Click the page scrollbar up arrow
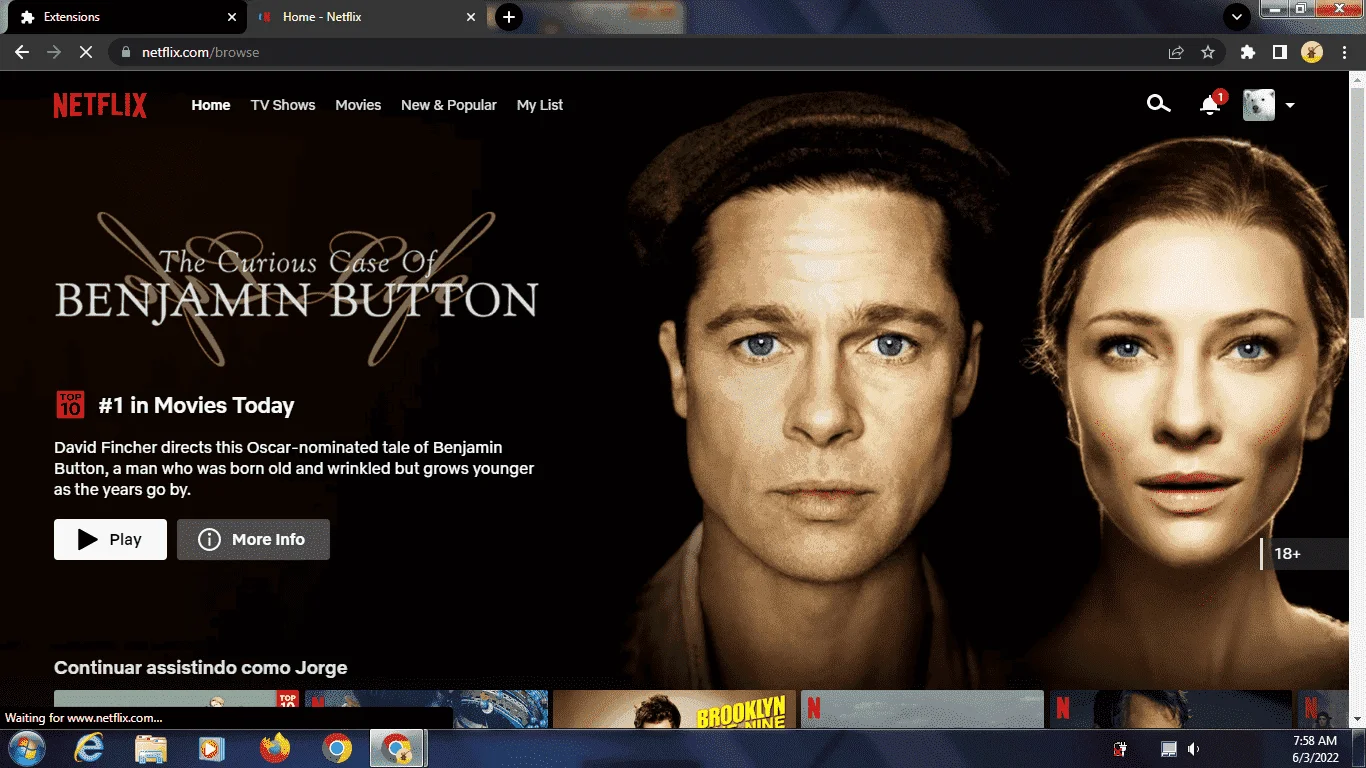This screenshot has width=1366, height=768. 1357,79
